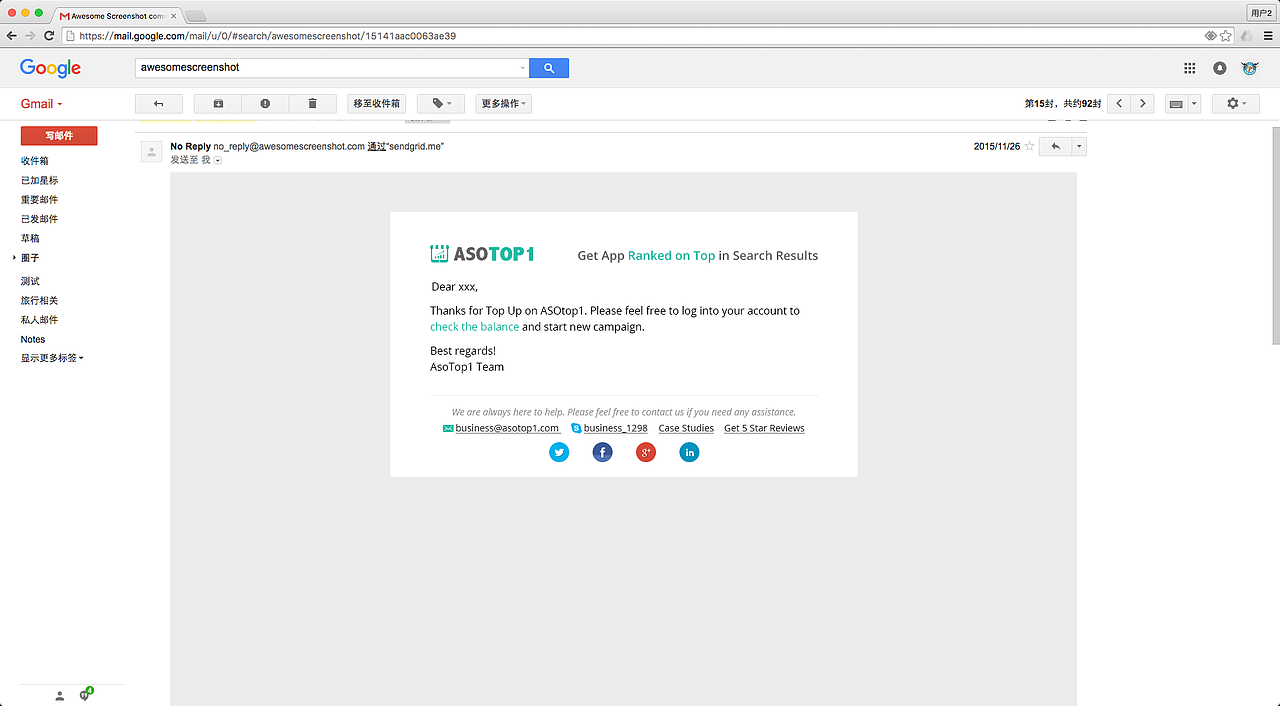
Task: Show details of recipient 发送至 我
Action: pos(218,160)
